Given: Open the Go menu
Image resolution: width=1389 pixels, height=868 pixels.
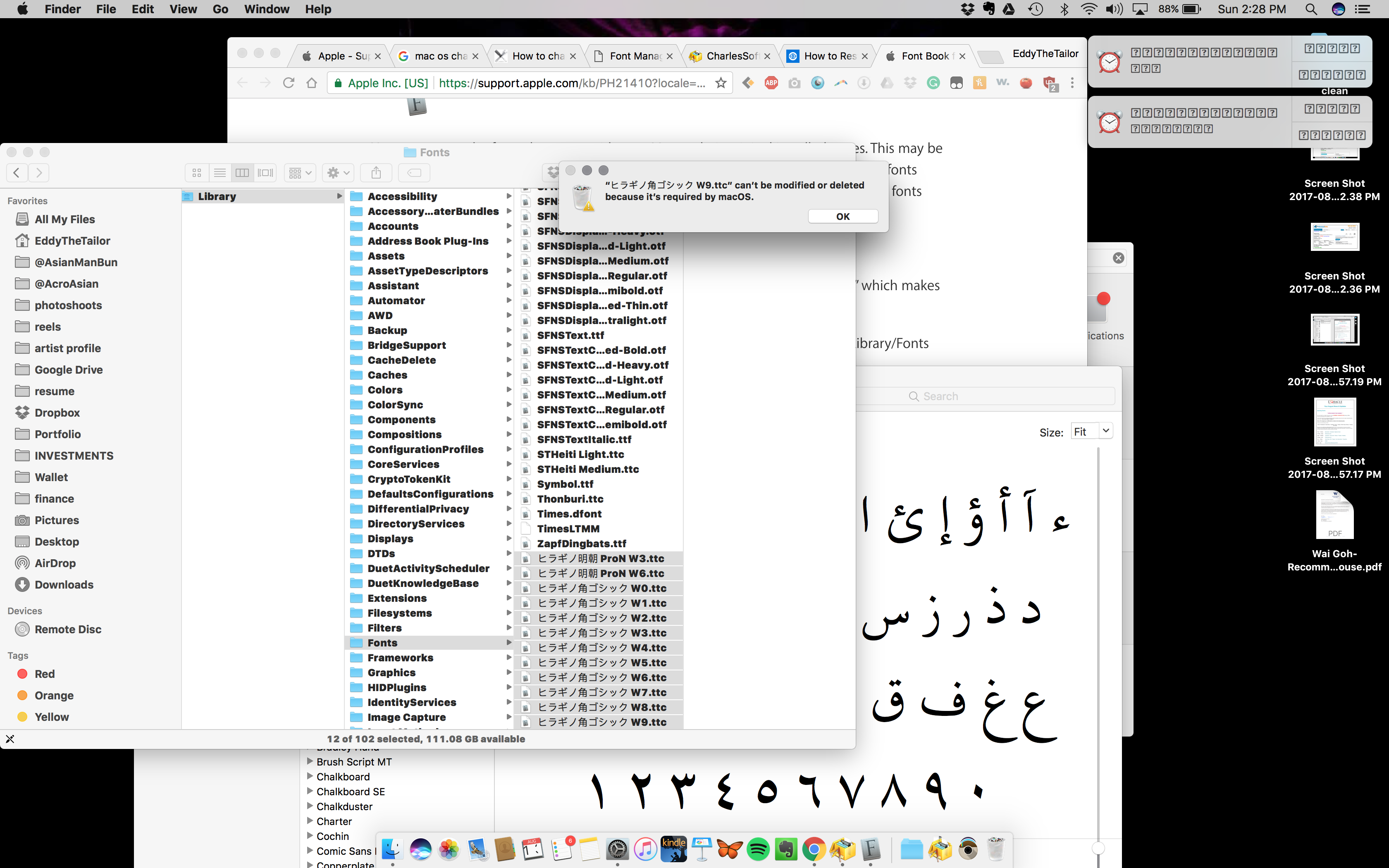Looking at the screenshot, I should (220, 9).
